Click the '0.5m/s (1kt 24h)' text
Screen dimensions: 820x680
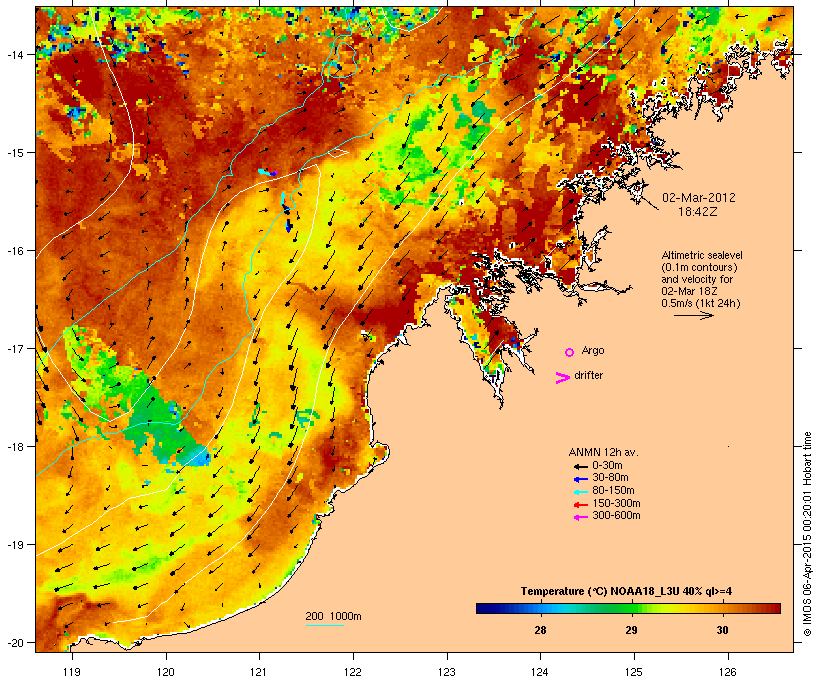click(x=701, y=303)
